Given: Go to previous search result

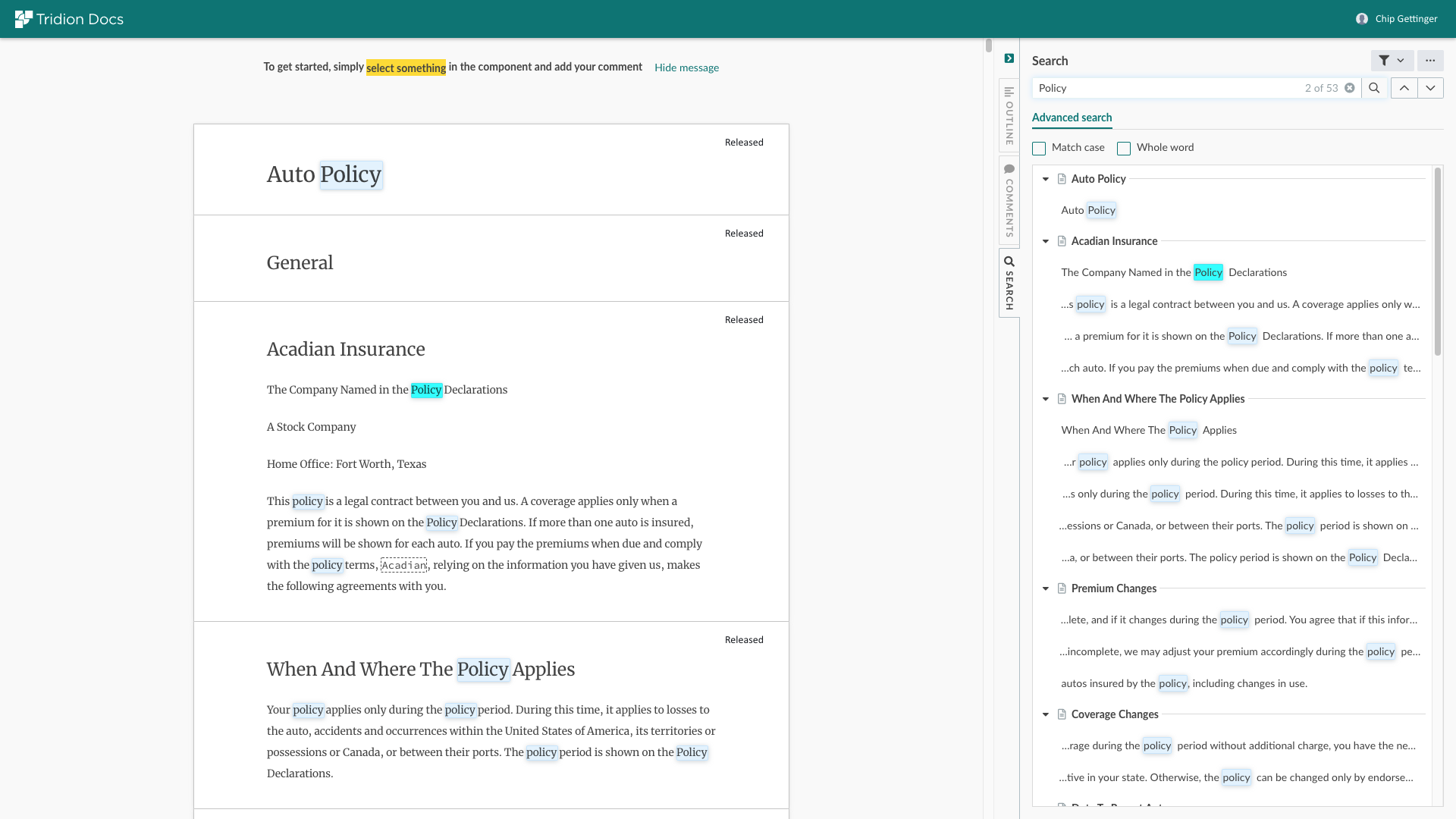Looking at the screenshot, I should [1404, 88].
